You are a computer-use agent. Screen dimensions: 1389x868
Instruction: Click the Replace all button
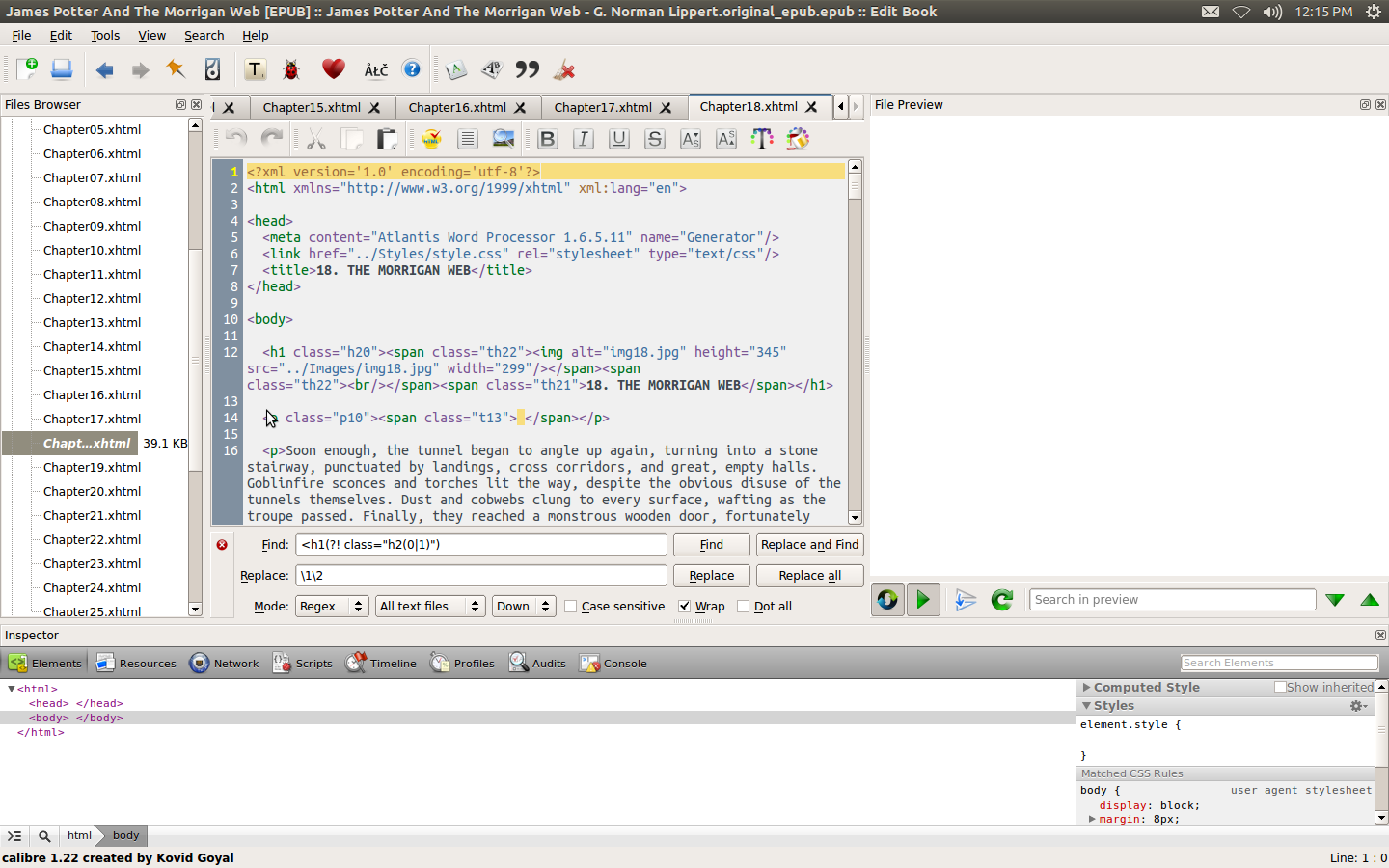809,576
